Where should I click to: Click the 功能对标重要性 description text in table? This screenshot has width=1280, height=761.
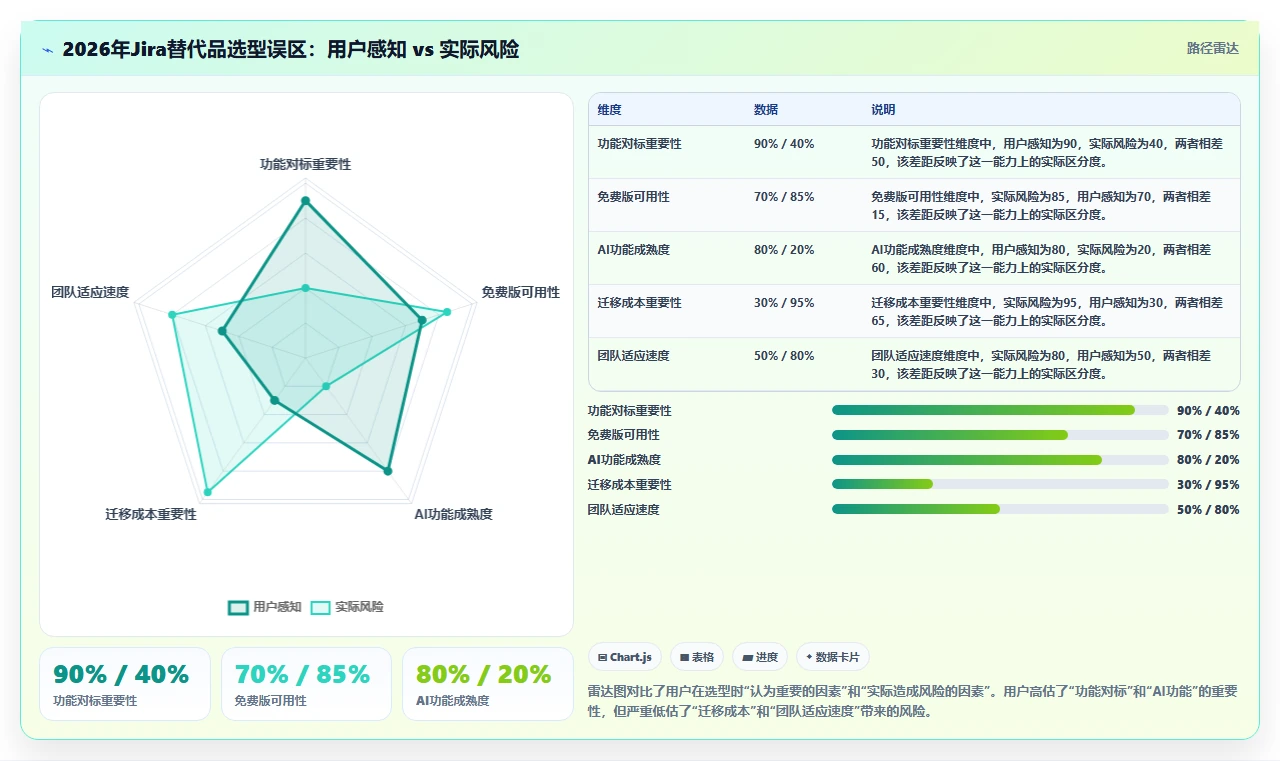[1047, 152]
